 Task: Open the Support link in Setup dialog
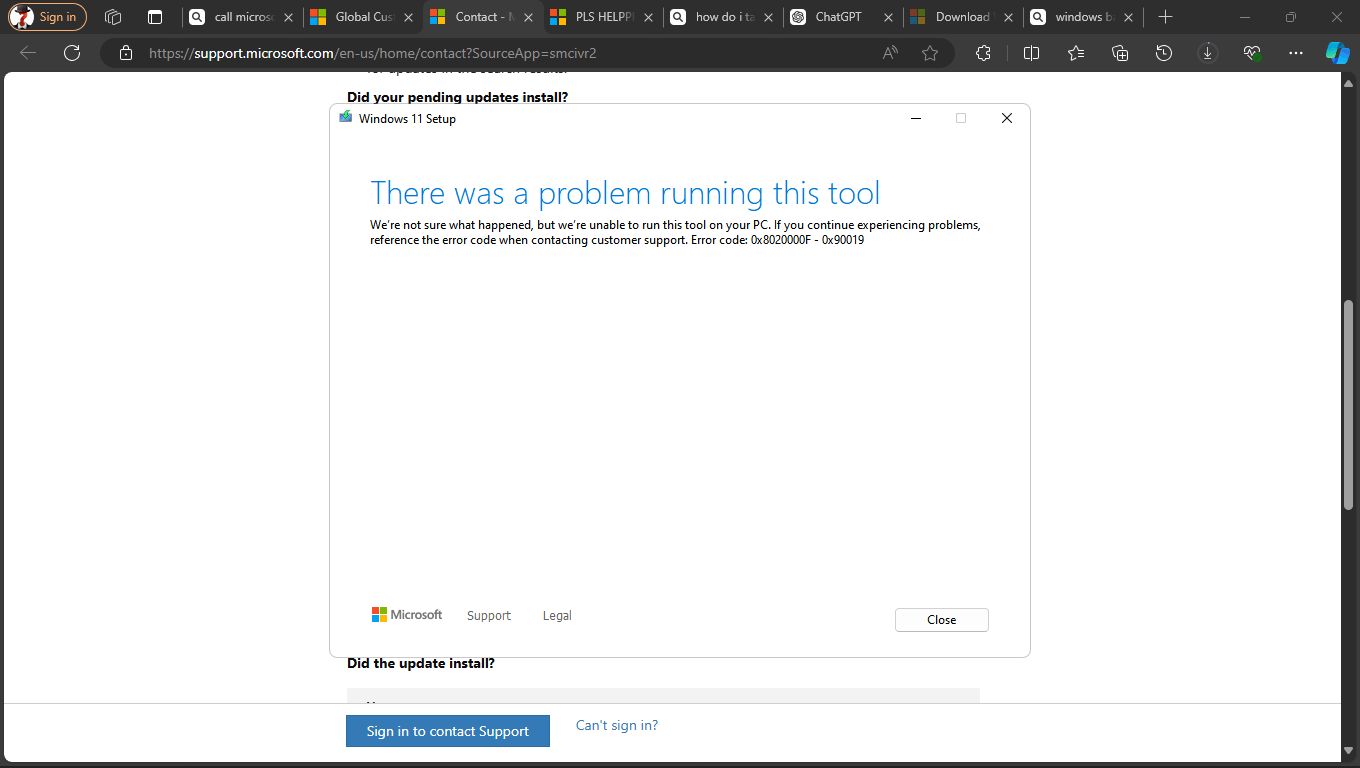[x=489, y=616]
